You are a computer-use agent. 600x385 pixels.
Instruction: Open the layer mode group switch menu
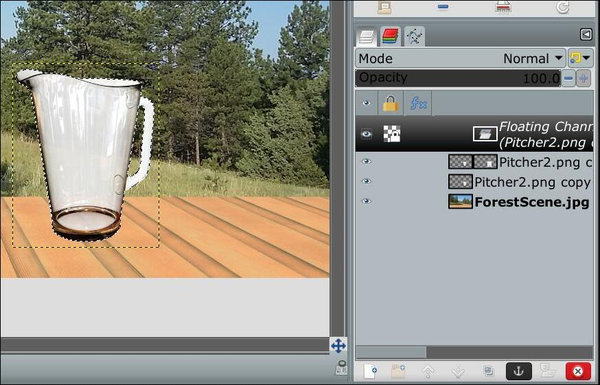pos(580,58)
